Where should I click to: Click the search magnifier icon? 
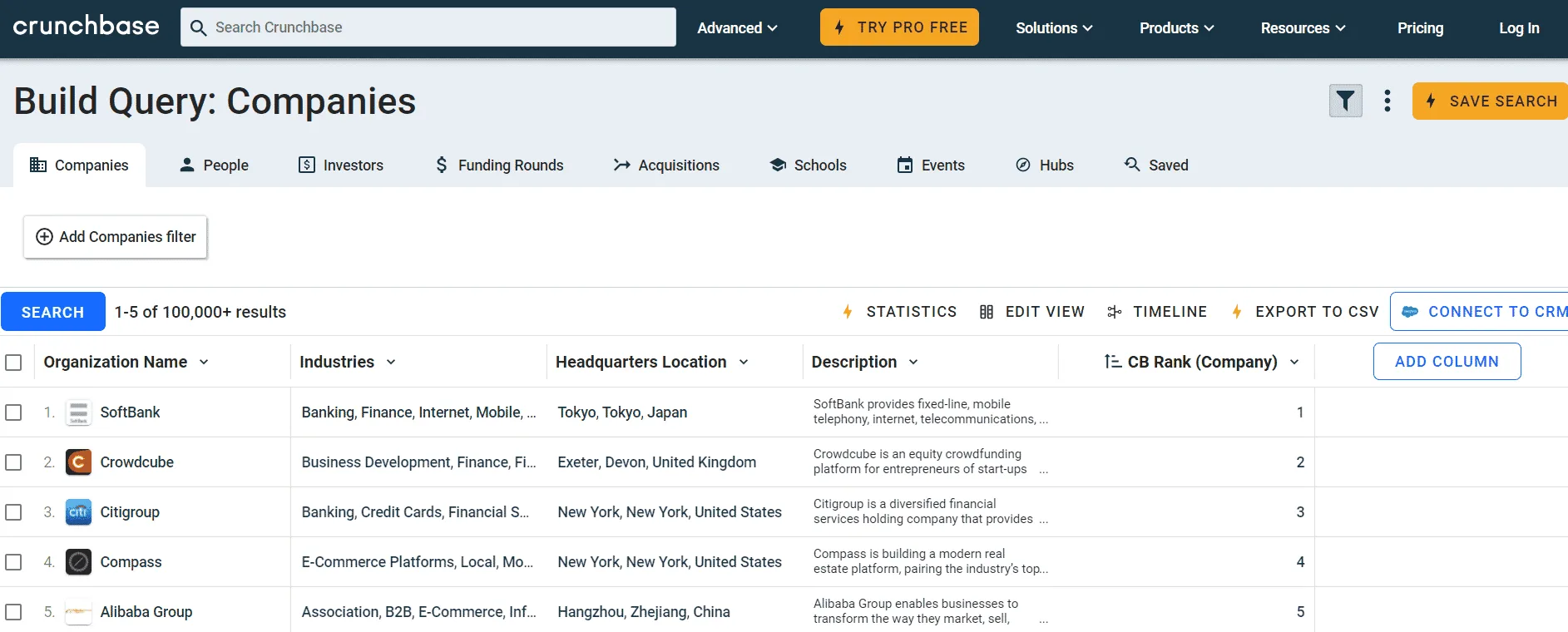(x=198, y=27)
